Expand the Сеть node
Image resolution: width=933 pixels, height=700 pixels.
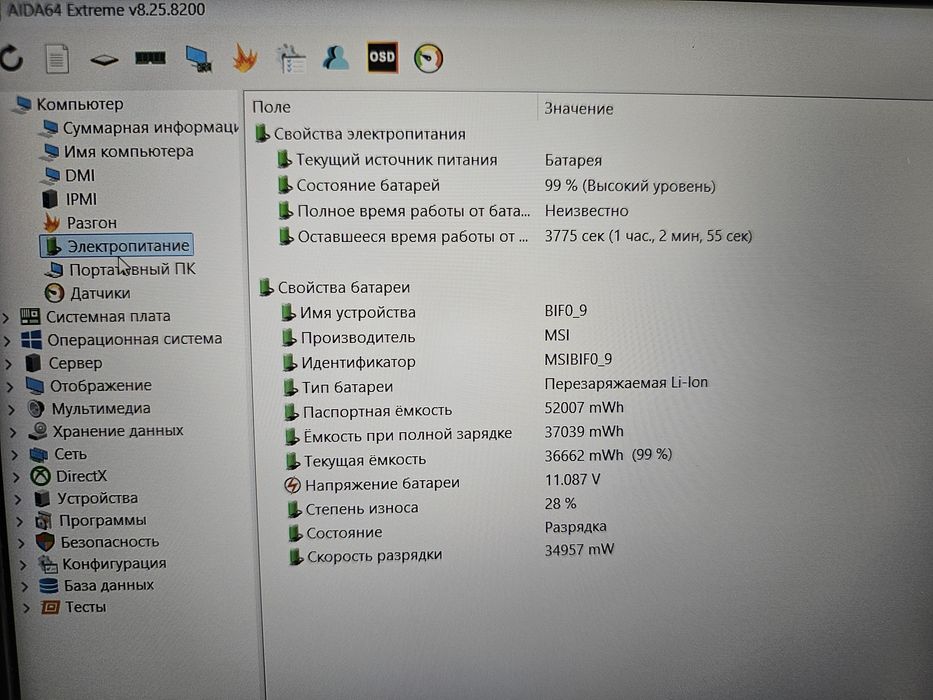[15, 455]
